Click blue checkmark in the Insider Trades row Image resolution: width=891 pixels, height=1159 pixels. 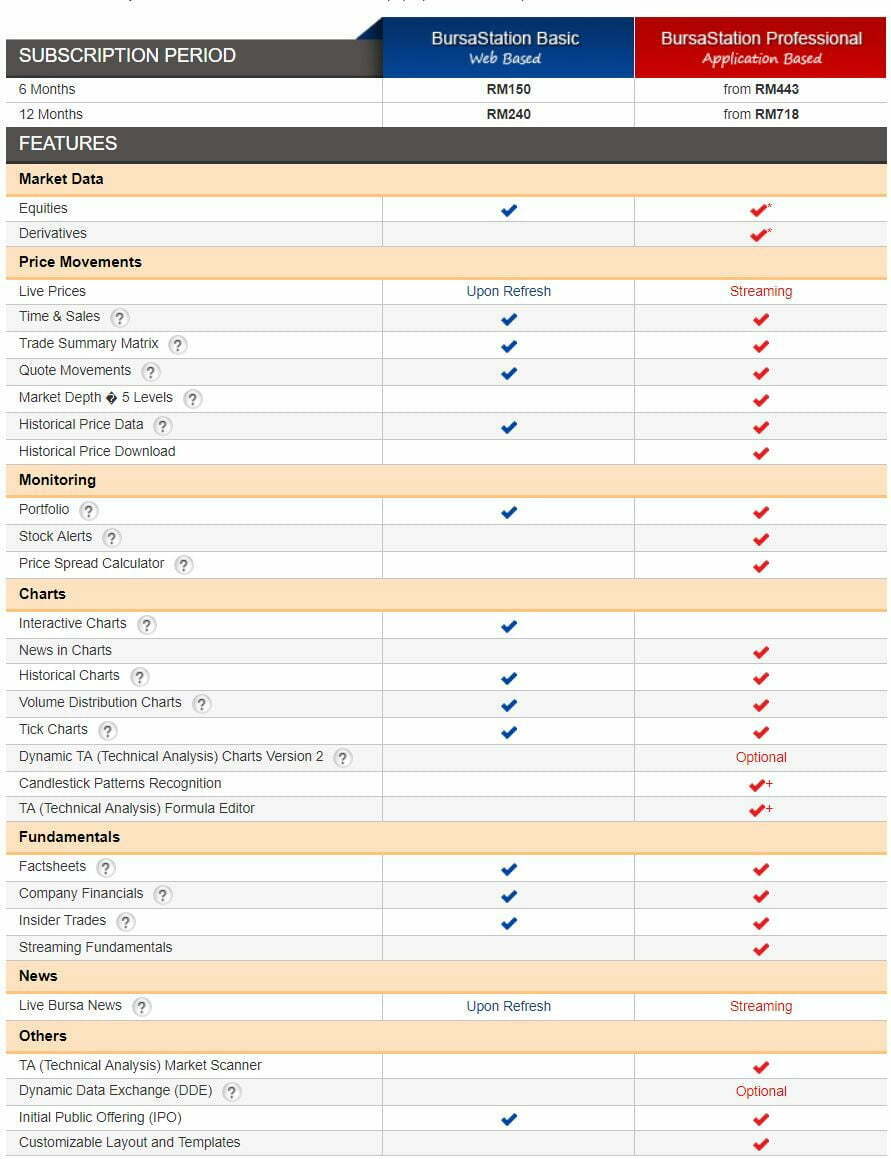click(508, 922)
